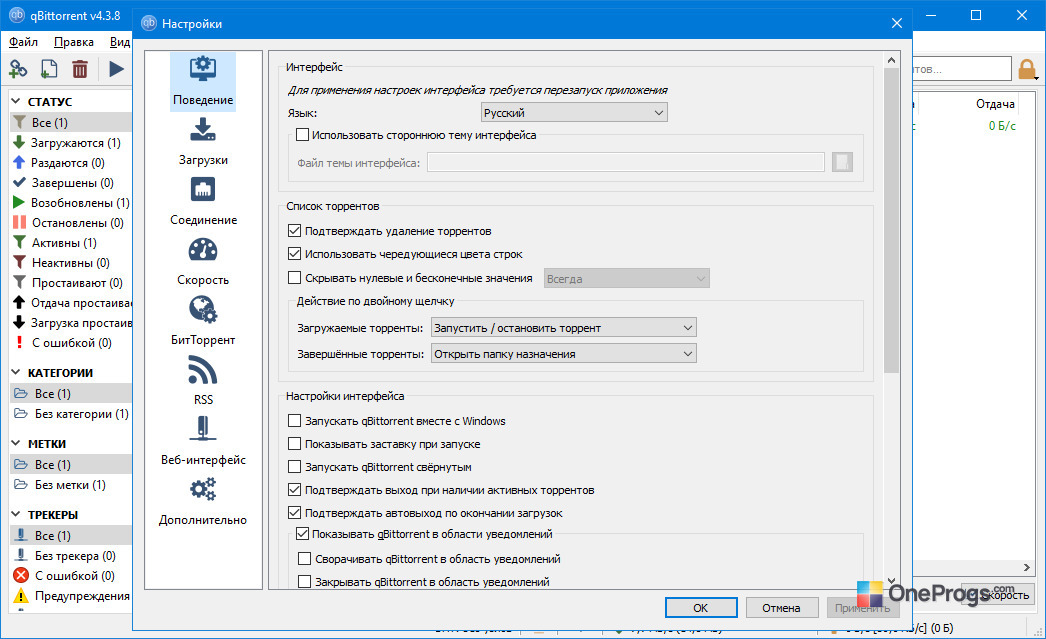
Task: Select С ошибкой (0) status filter with exclamation
Action: (71, 343)
